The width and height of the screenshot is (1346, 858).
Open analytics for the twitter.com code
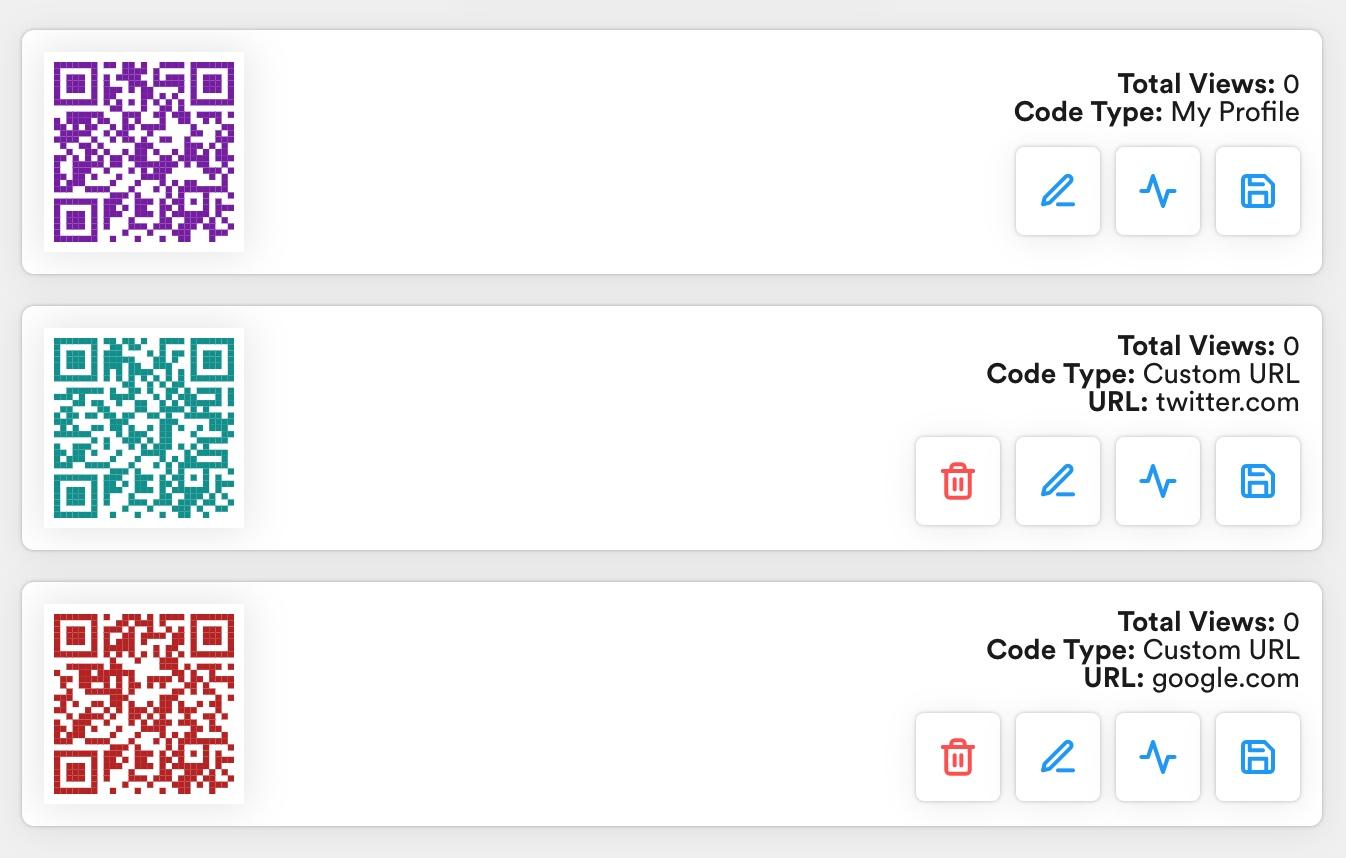1157,481
